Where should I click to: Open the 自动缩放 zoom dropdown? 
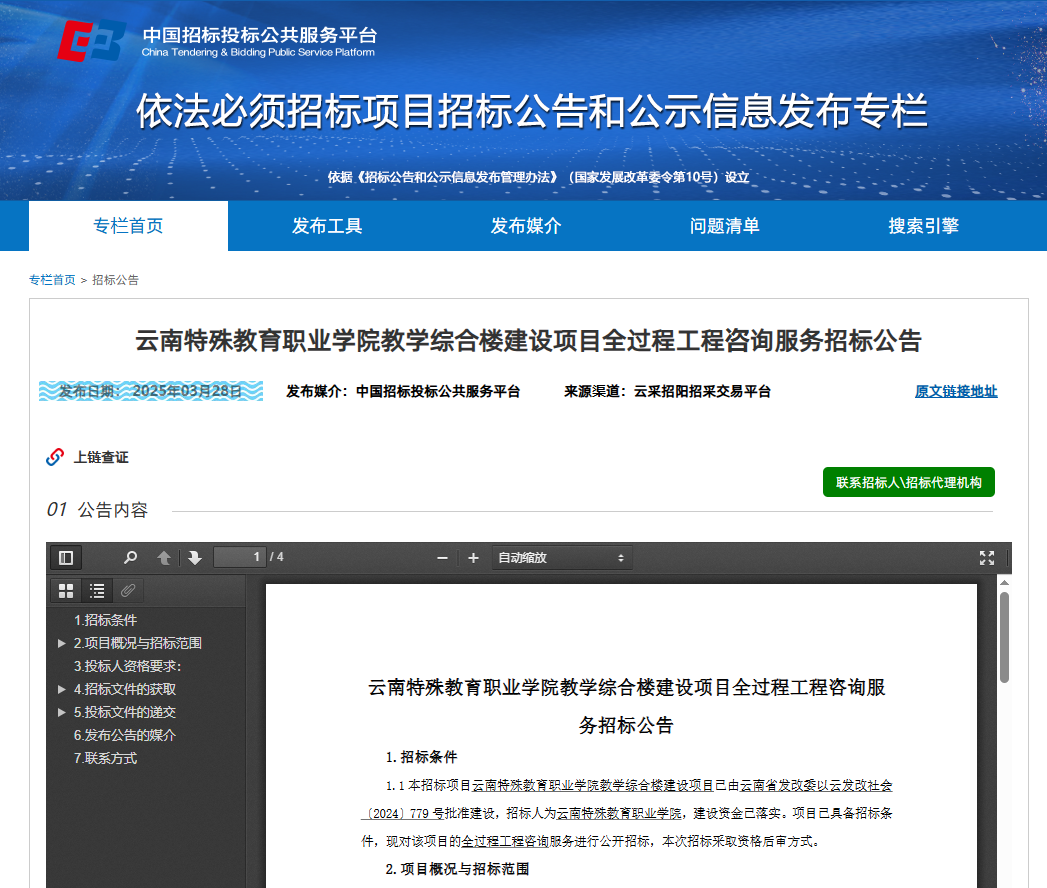pos(561,557)
